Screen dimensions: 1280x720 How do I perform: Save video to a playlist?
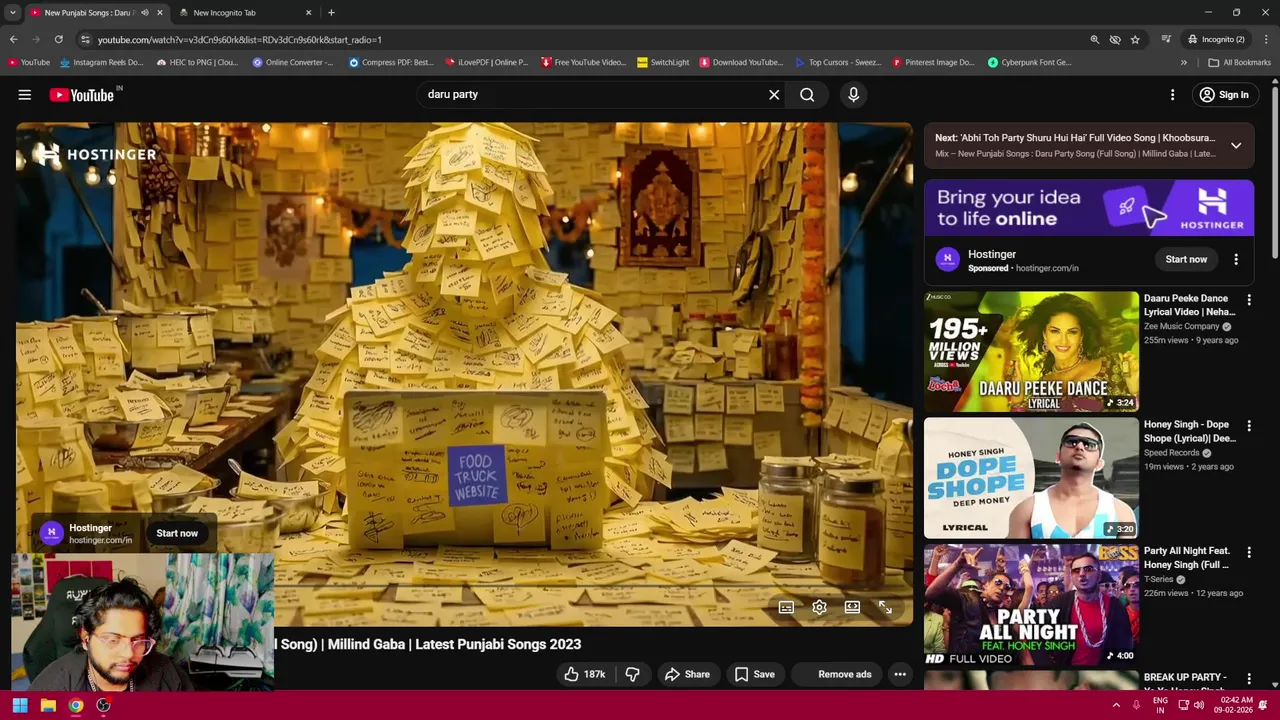(754, 674)
